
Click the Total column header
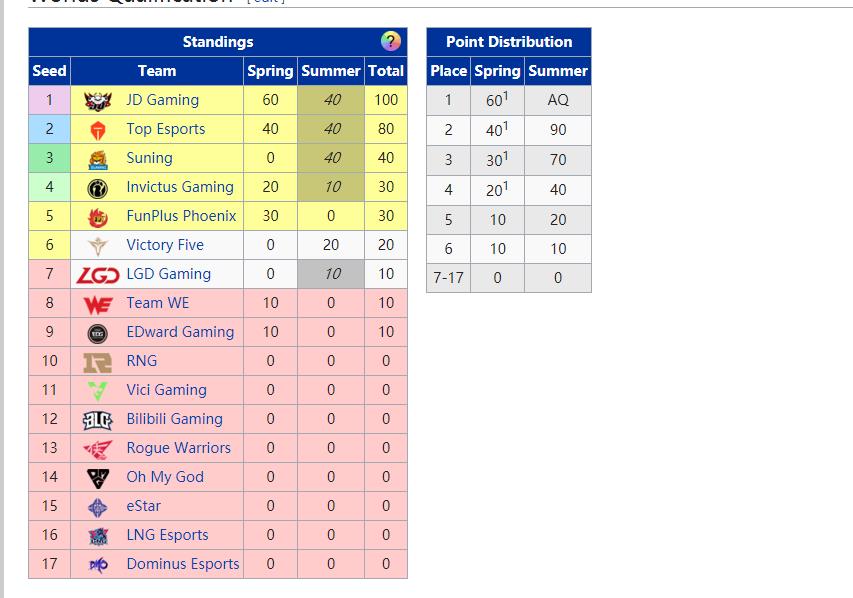386,71
